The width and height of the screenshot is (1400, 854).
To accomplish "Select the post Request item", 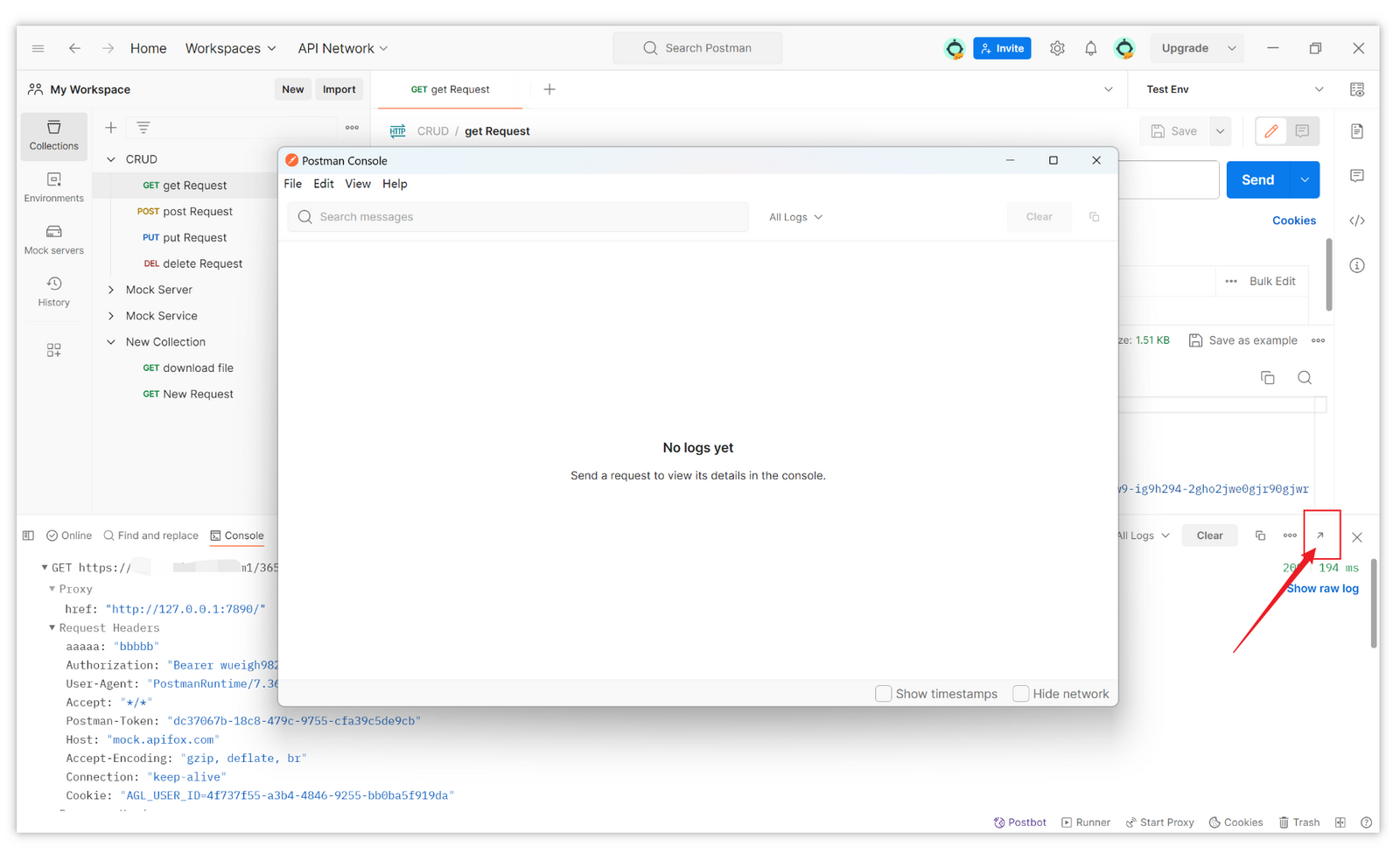I will (197, 212).
